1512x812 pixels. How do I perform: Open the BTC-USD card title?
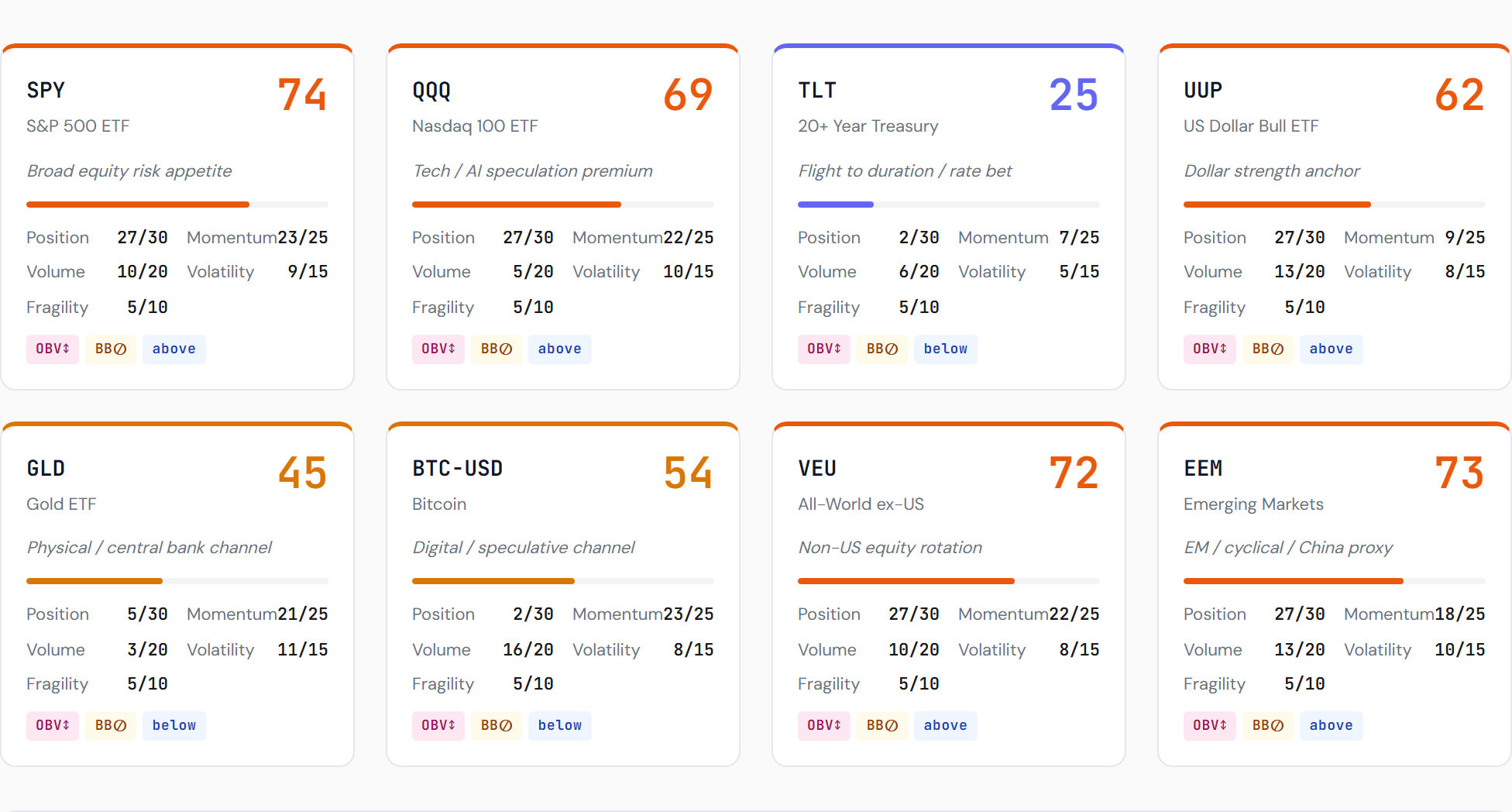click(458, 468)
